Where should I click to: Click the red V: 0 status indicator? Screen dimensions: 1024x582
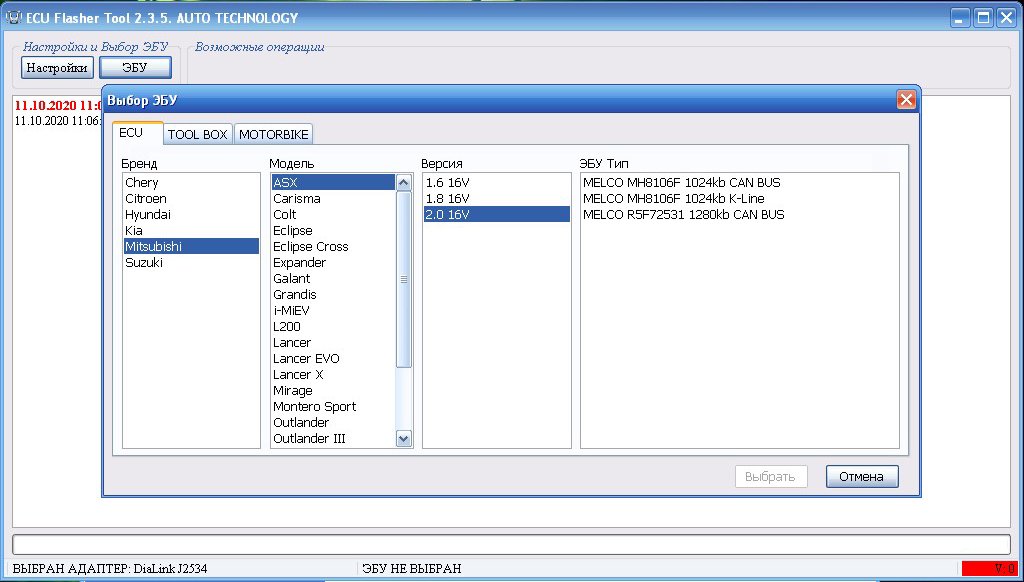coord(988,569)
